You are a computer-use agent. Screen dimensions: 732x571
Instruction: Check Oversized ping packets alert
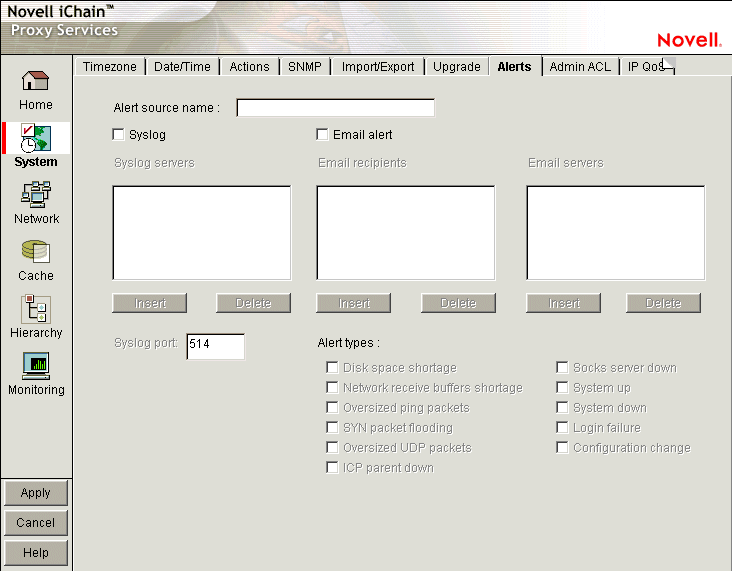332,408
